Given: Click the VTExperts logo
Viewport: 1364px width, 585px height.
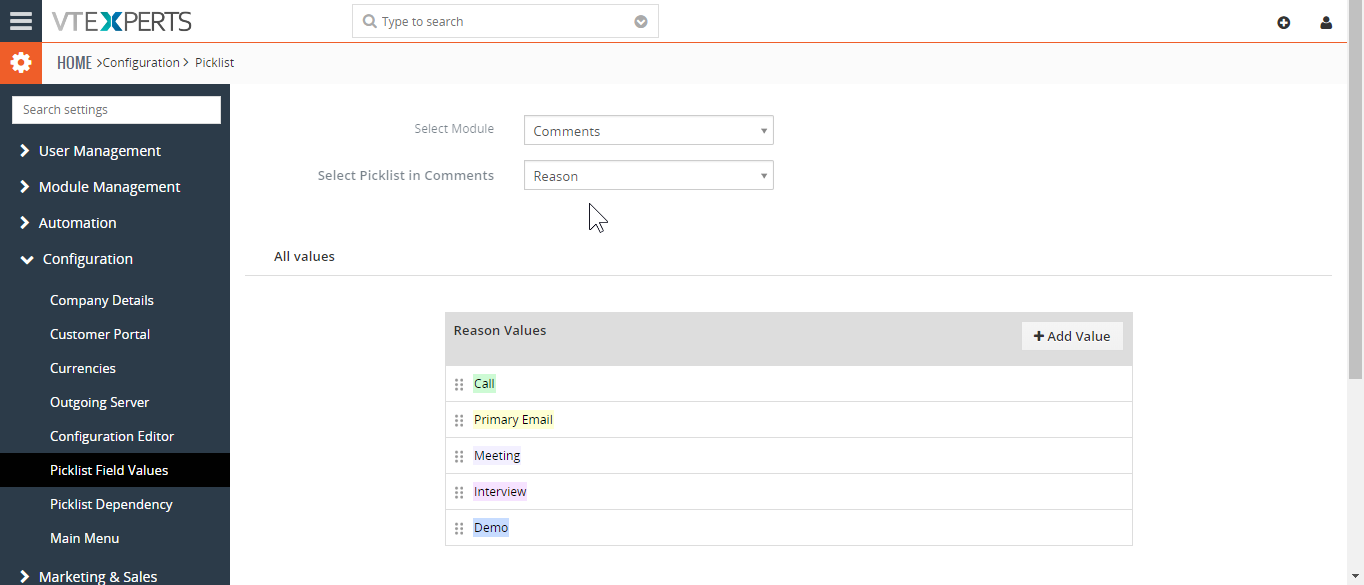Looking at the screenshot, I should pyautogui.click(x=122, y=21).
